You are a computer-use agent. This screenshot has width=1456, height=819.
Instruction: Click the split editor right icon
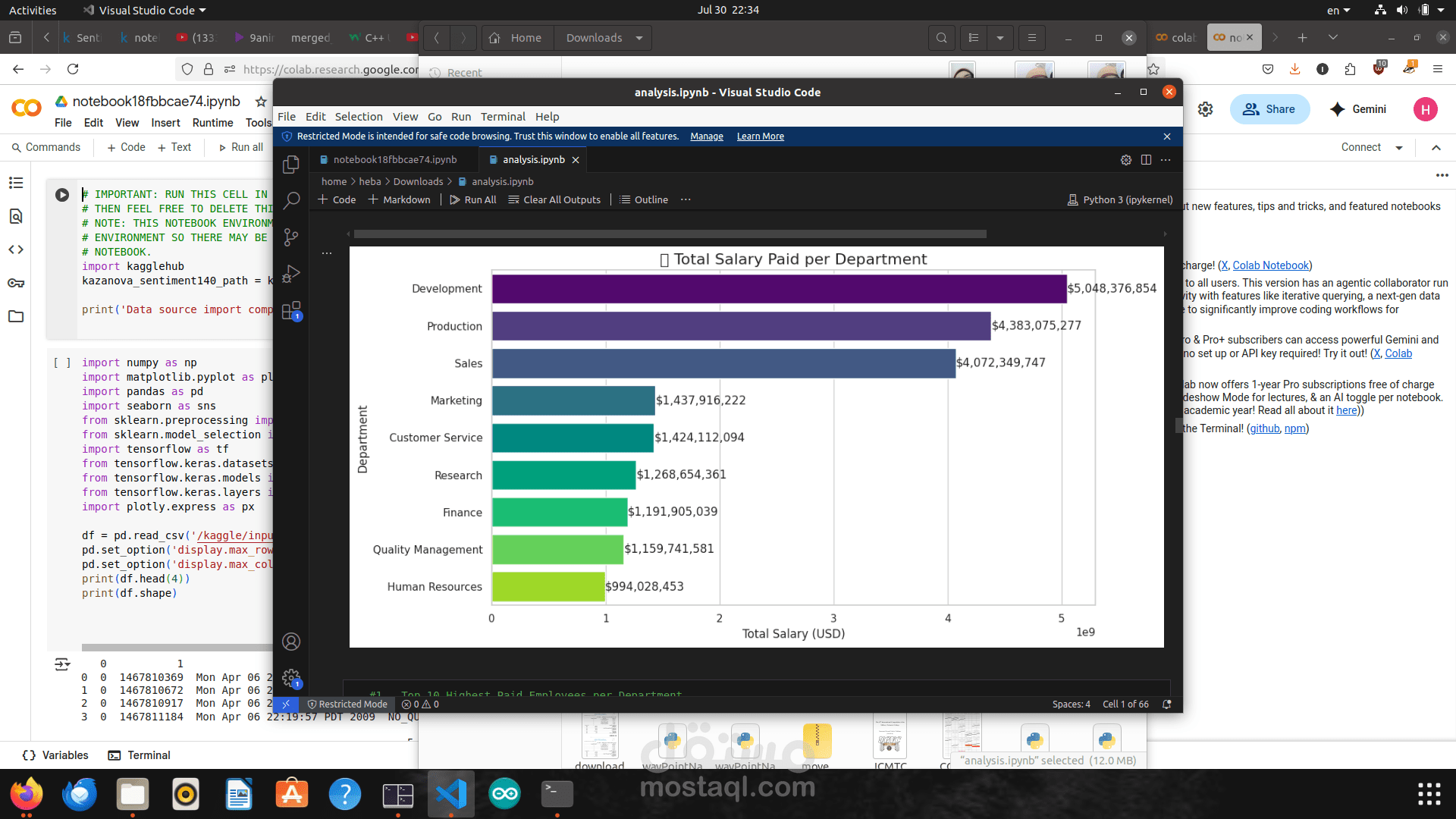1146,160
